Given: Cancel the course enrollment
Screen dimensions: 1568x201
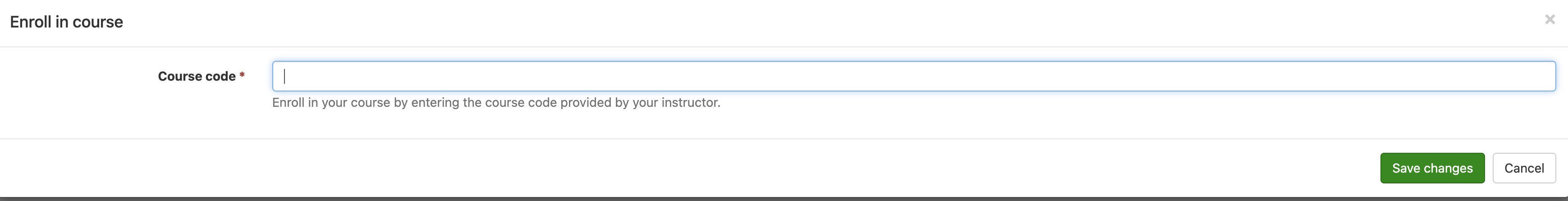Looking at the screenshot, I should [x=1523, y=168].
